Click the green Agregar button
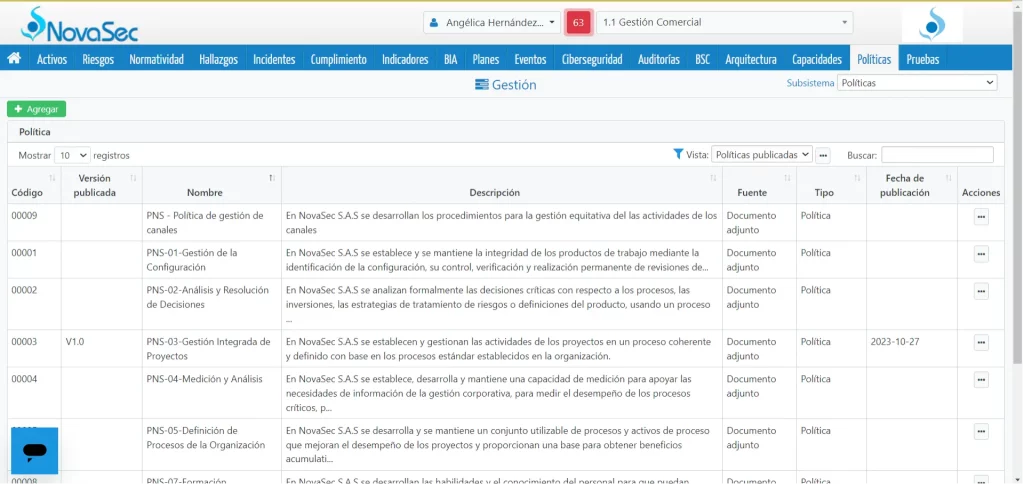This screenshot has height=485, width=1024. [37, 109]
